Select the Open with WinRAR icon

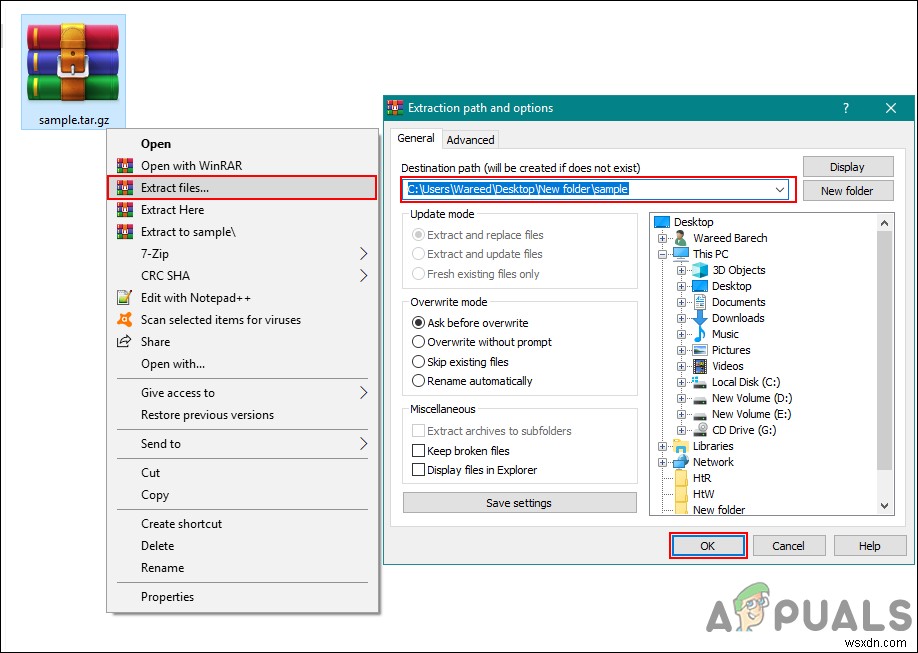124,165
